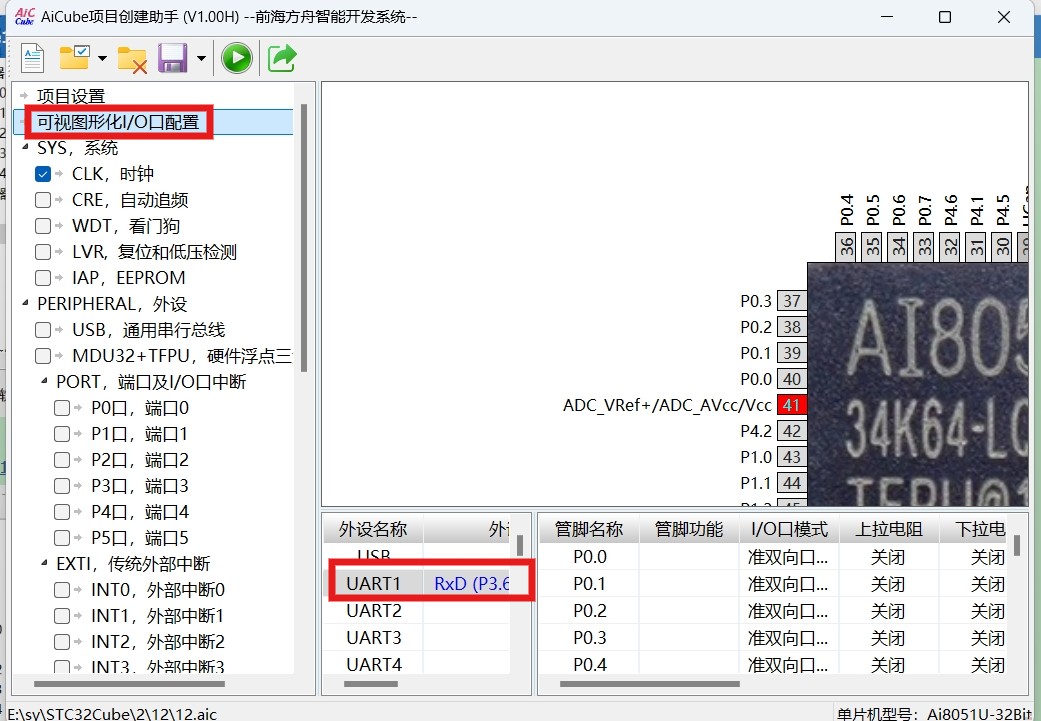Open 上拉电阻 关闭 cell for P0.3
This screenshot has height=721, width=1041.
[889, 638]
